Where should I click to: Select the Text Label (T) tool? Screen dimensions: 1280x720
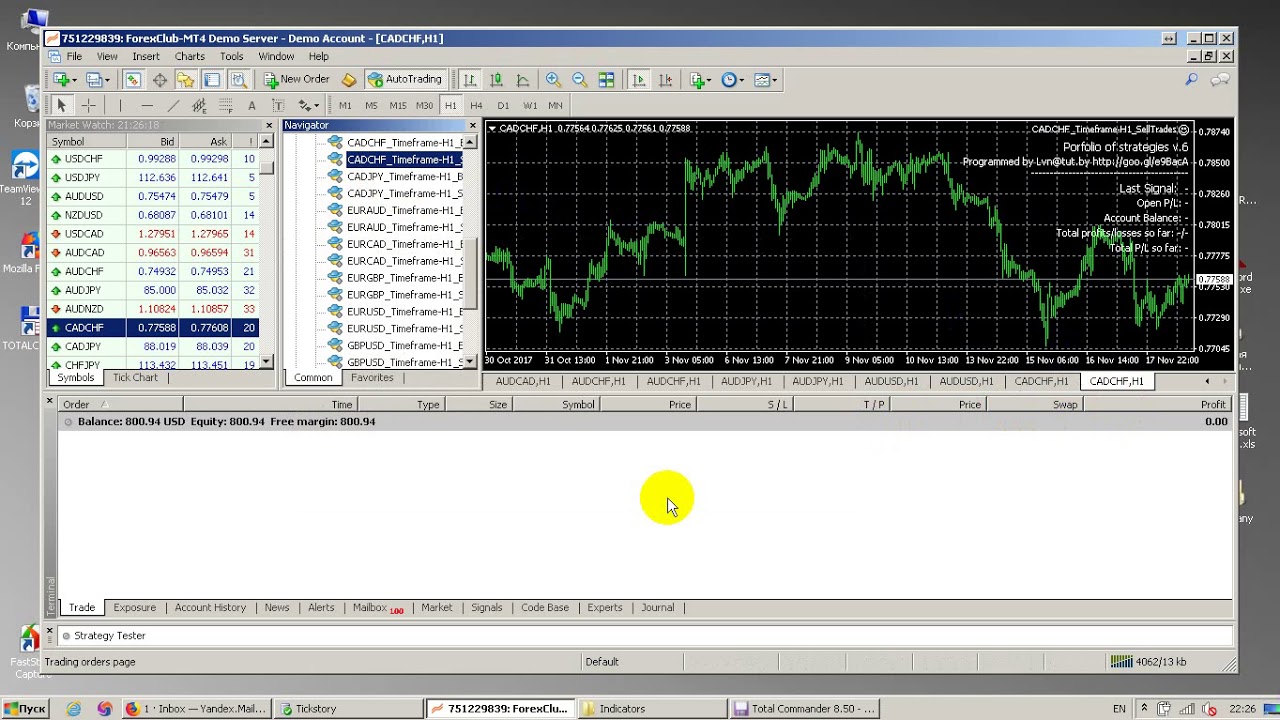277,105
